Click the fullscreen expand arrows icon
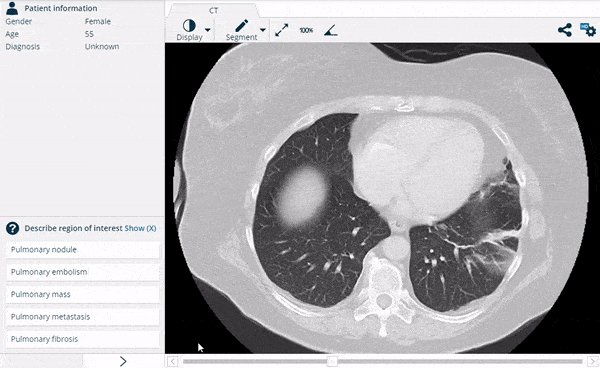 [x=282, y=30]
